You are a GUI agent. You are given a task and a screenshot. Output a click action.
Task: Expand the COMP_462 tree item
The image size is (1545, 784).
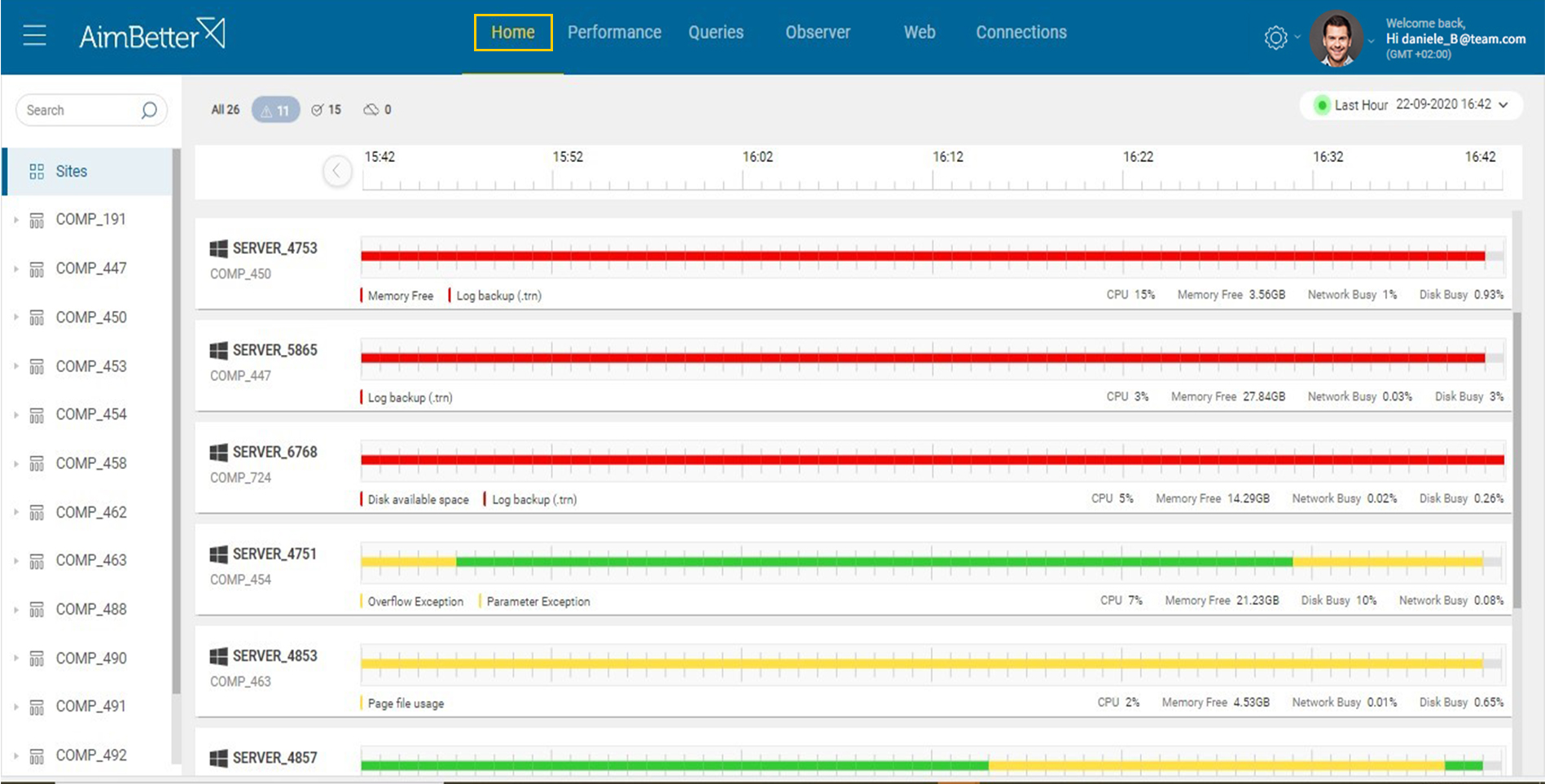pos(15,512)
